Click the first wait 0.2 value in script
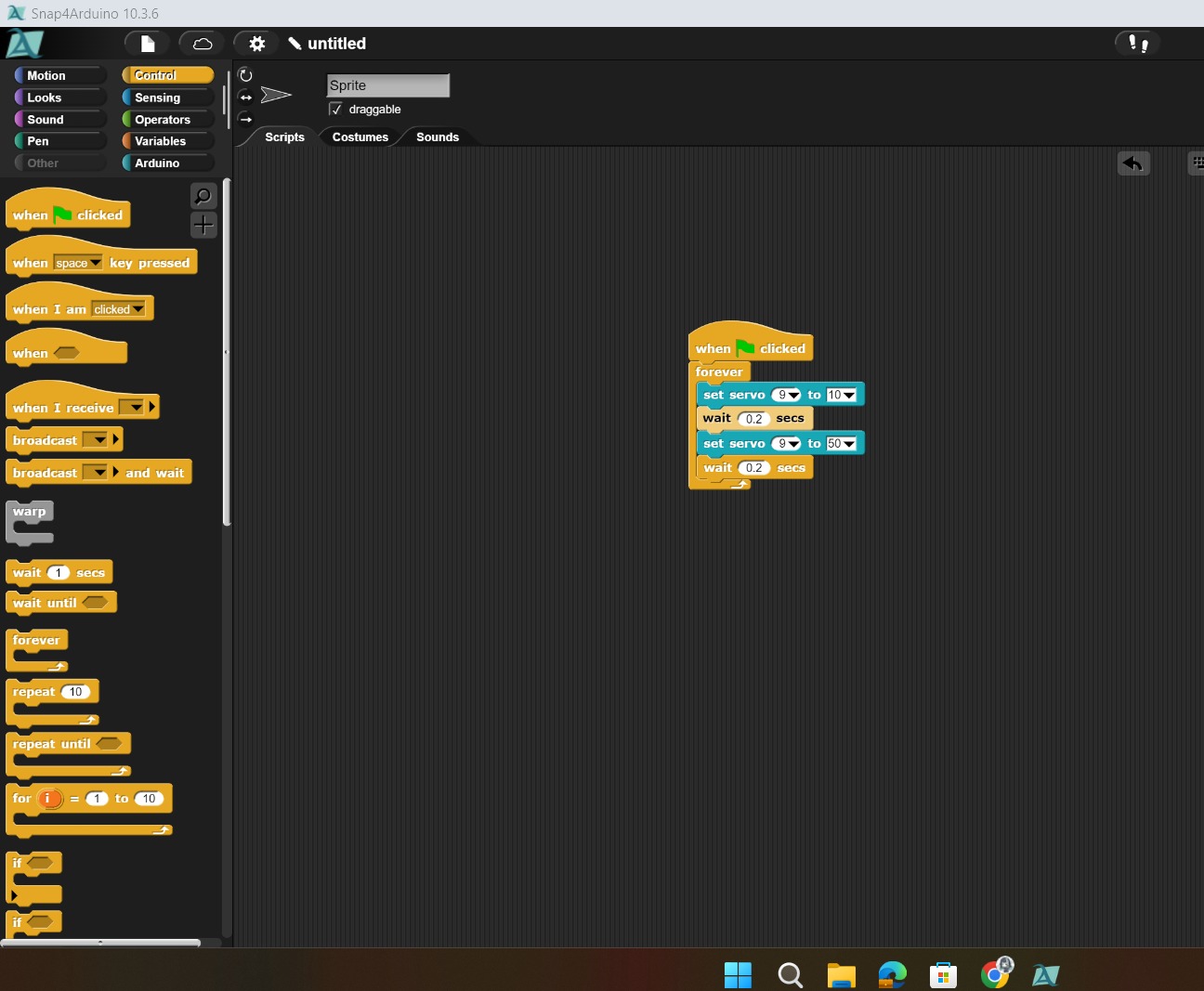 tap(754, 419)
